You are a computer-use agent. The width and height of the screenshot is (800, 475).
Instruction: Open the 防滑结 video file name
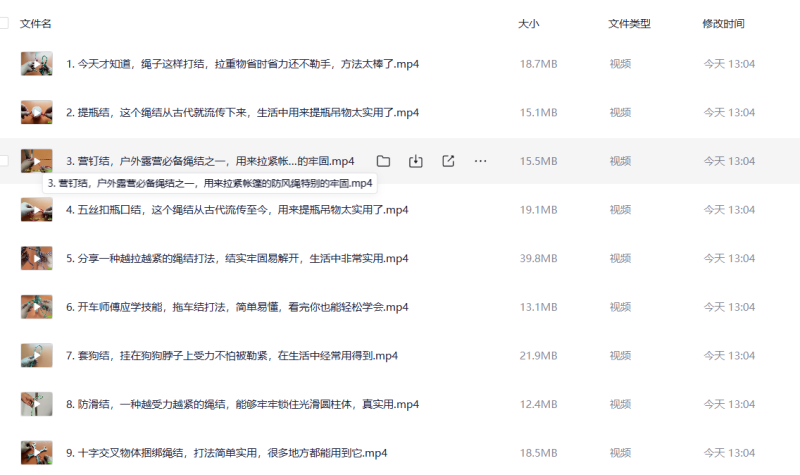coord(241,404)
